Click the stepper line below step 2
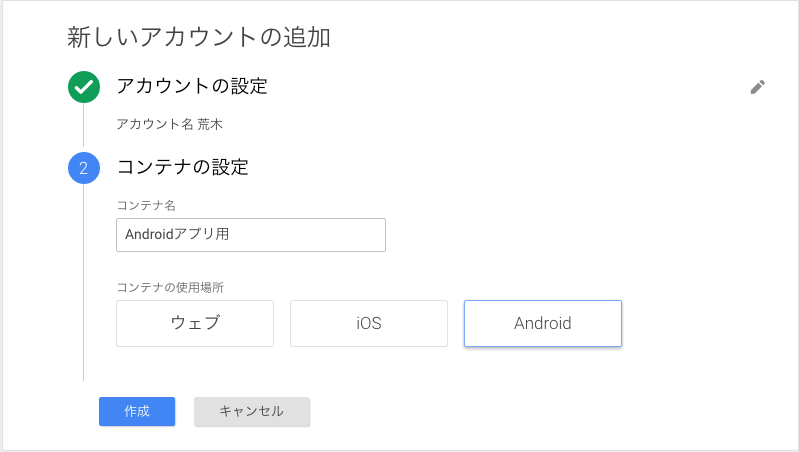Screen dimensions: 799x452 [x=84, y=283]
